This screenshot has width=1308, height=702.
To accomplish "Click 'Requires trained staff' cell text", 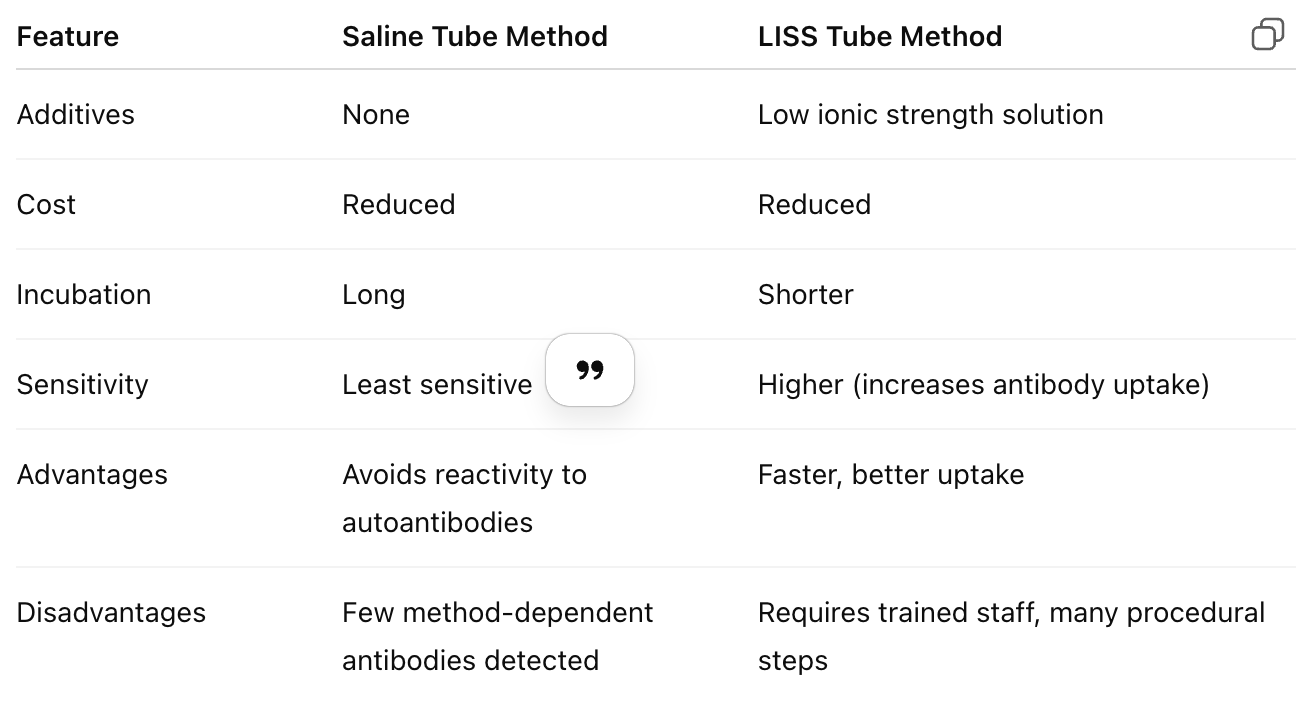I will coord(1011,636).
